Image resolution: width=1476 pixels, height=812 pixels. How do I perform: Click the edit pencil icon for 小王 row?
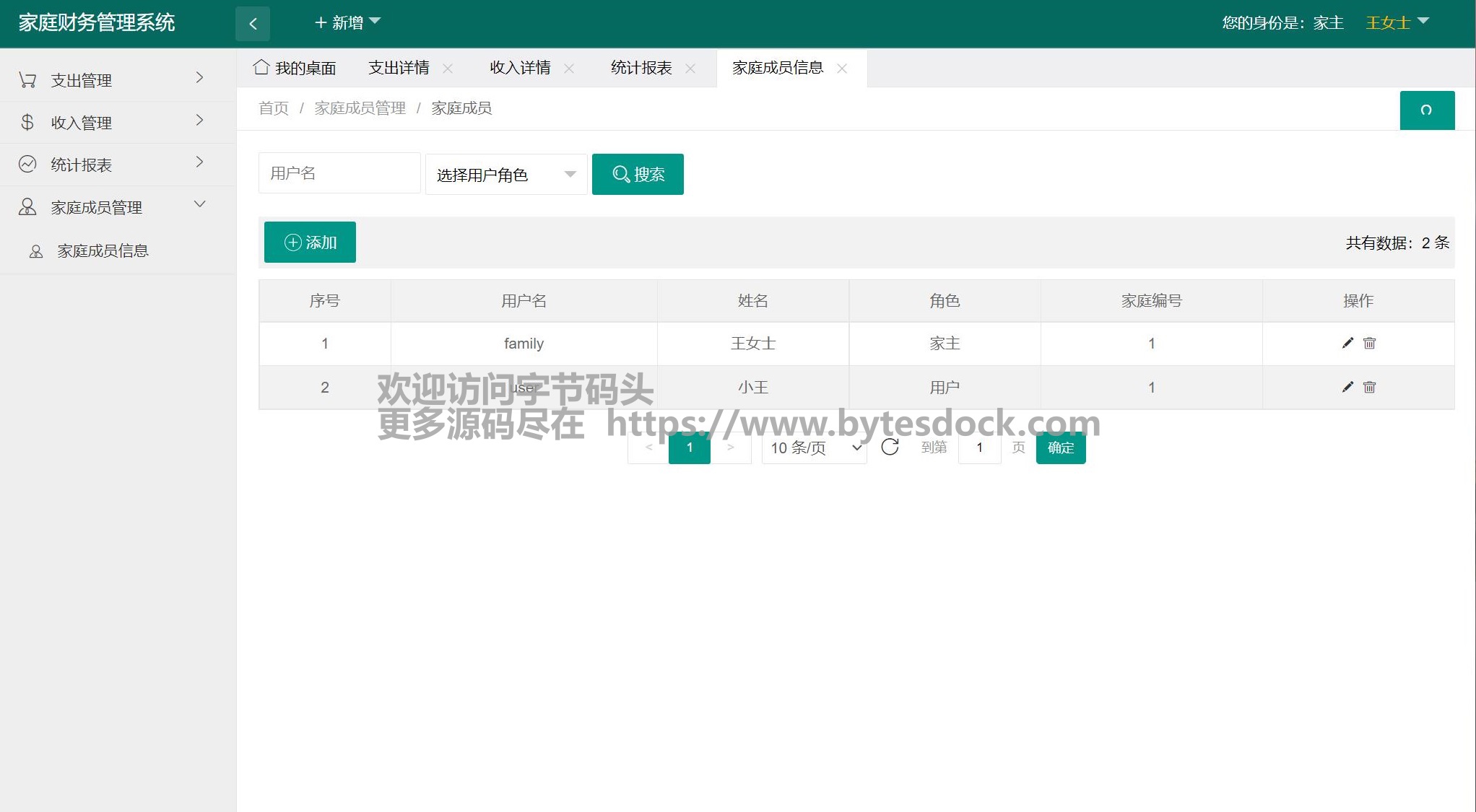pos(1347,387)
